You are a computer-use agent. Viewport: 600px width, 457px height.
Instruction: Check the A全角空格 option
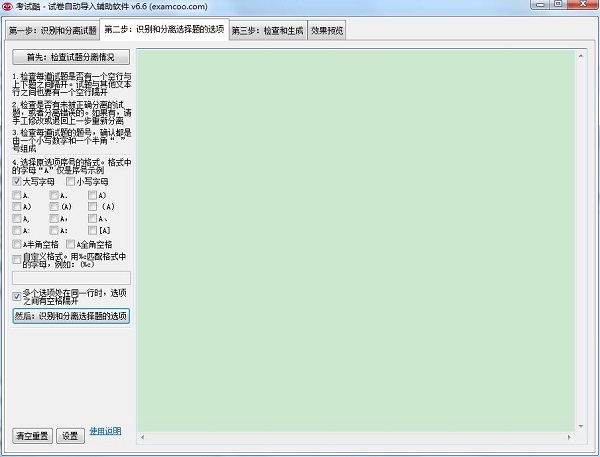click(x=70, y=244)
